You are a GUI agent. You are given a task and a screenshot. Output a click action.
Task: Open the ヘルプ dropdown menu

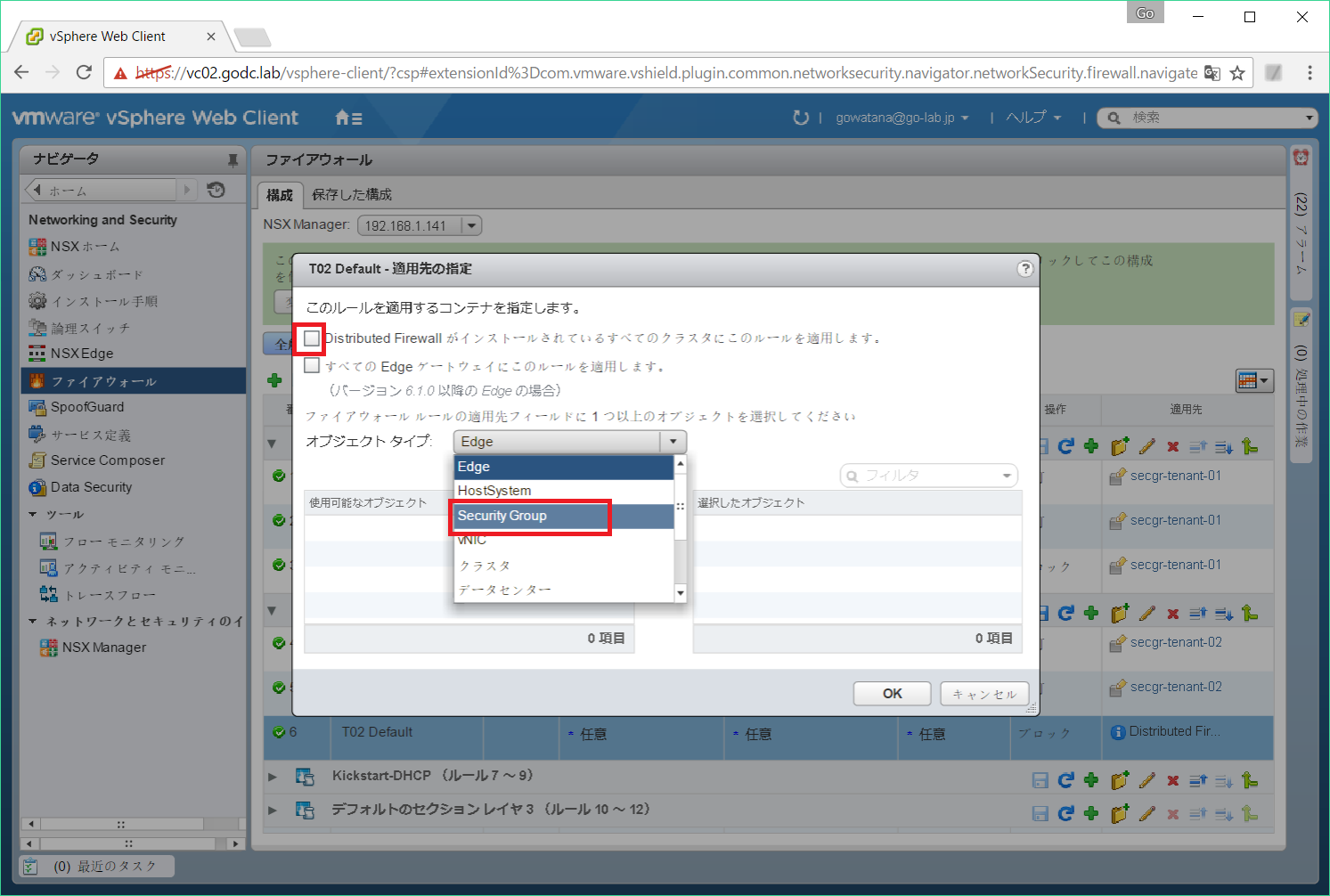point(1034,118)
